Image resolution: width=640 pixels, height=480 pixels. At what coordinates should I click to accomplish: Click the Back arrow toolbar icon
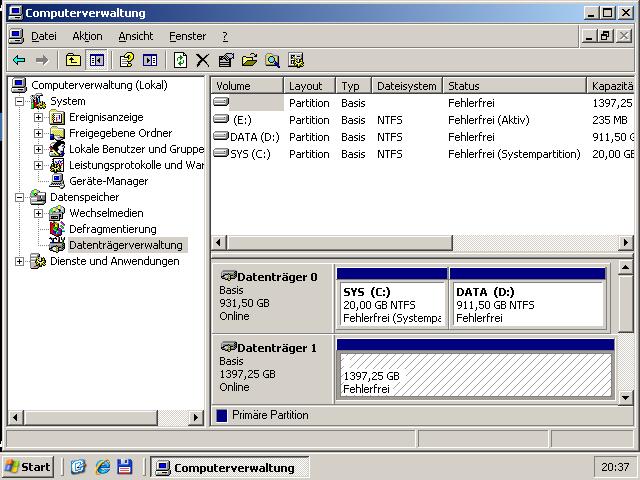[19, 60]
